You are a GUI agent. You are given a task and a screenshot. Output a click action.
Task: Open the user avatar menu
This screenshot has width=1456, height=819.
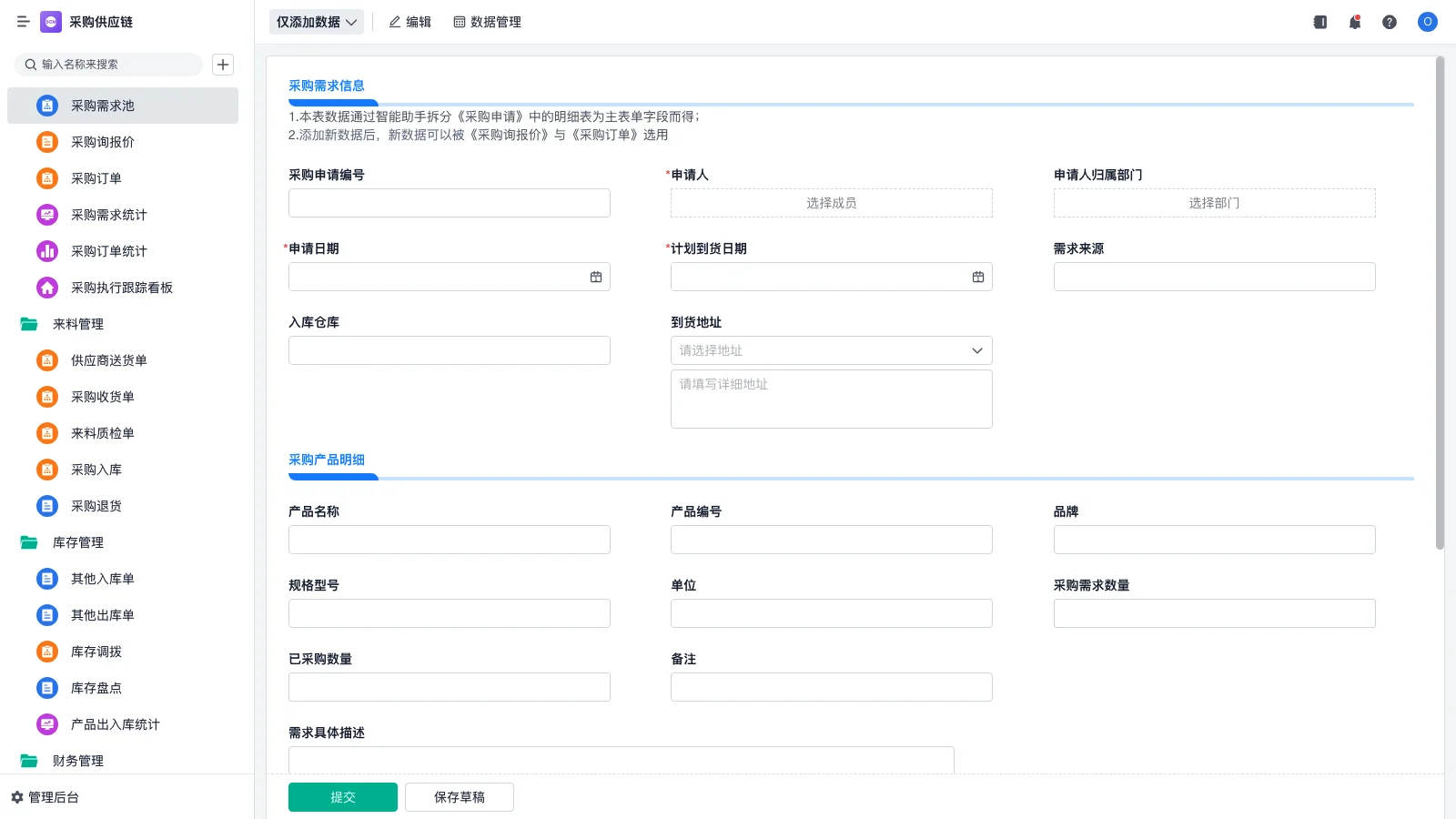point(1428,22)
